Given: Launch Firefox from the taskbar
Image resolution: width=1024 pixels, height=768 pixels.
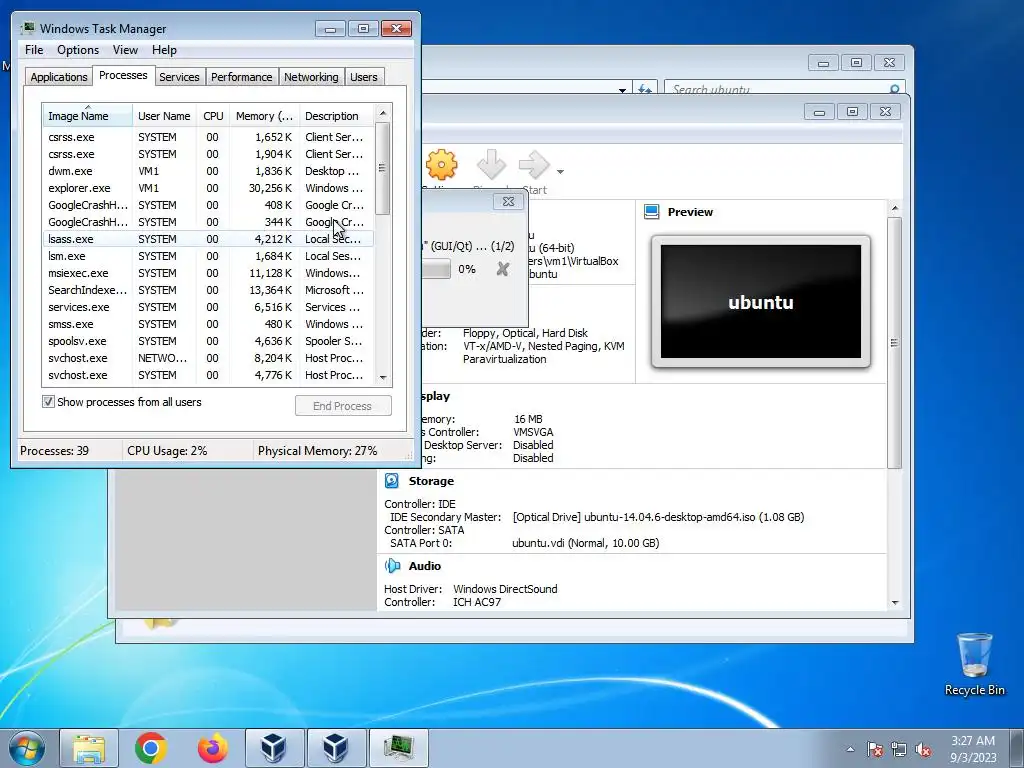Looking at the screenshot, I should click(x=212, y=748).
